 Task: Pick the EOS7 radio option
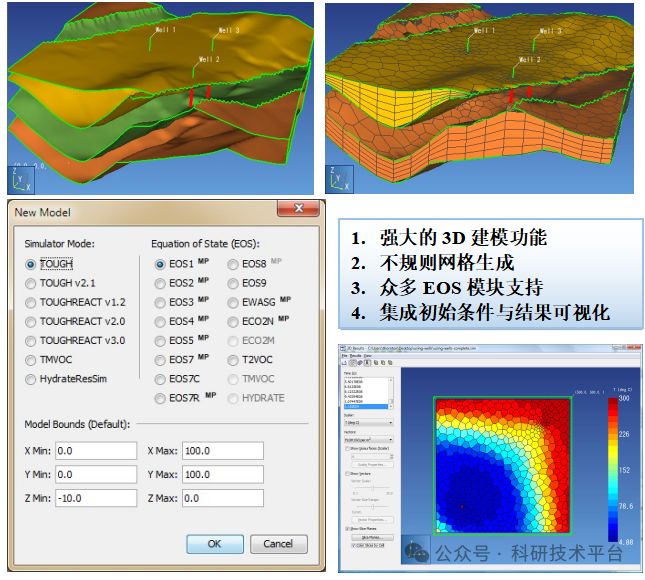click(160, 360)
